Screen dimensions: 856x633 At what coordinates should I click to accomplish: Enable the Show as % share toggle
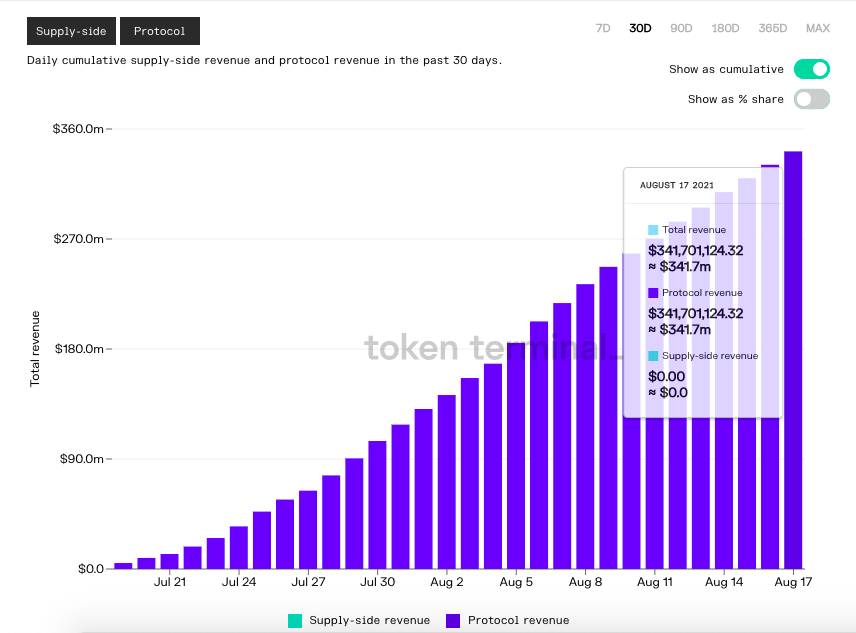(x=811, y=99)
